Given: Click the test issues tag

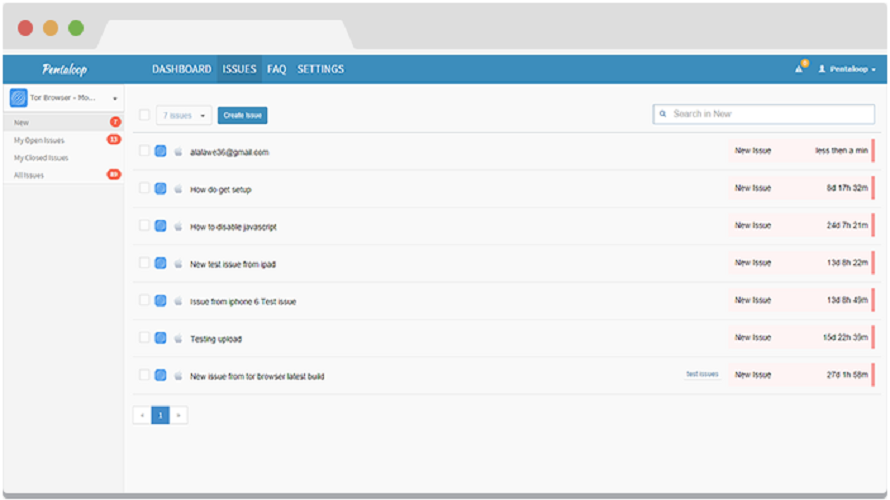Looking at the screenshot, I should pos(702,374).
